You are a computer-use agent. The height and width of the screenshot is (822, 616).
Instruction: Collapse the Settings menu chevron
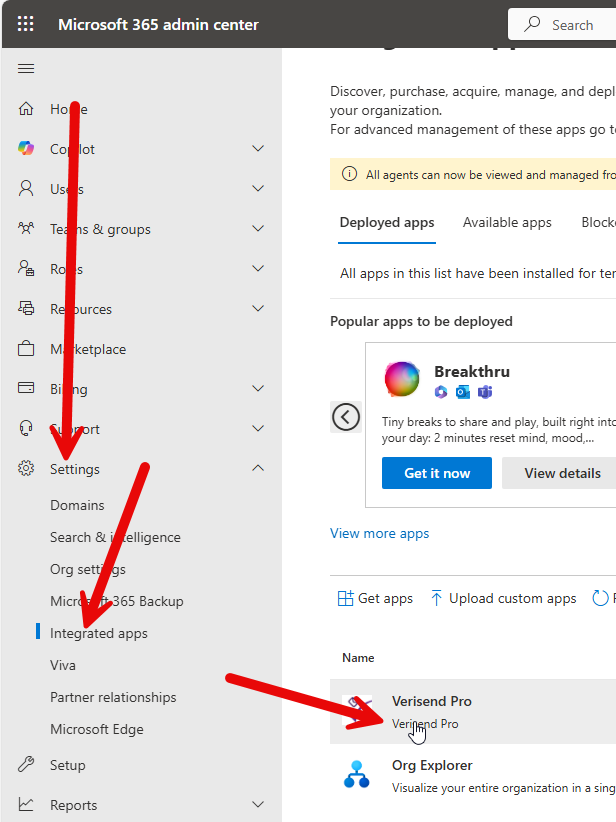(x=258, y=468)
